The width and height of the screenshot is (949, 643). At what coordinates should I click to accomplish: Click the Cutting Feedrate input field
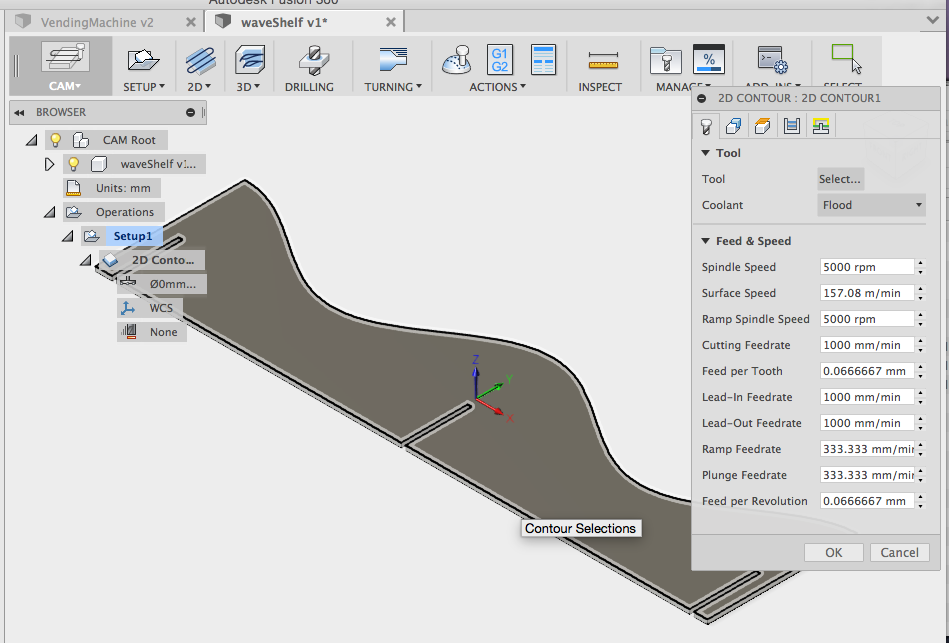pyautogui.click(x=867, y=345)
